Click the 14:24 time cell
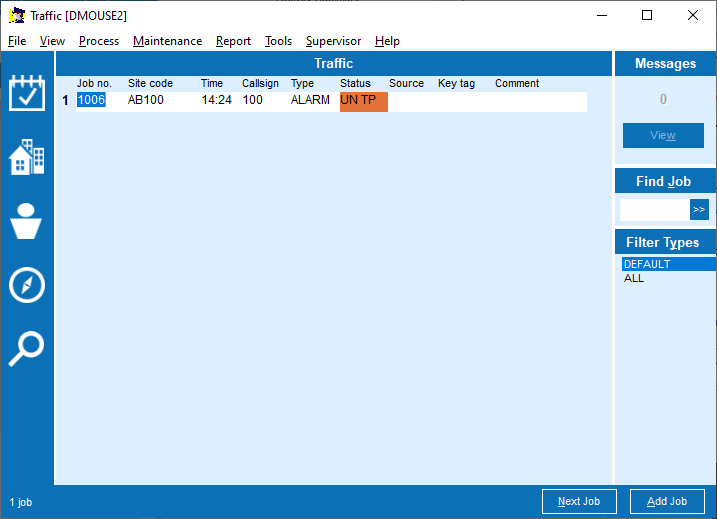 point(217,100)
